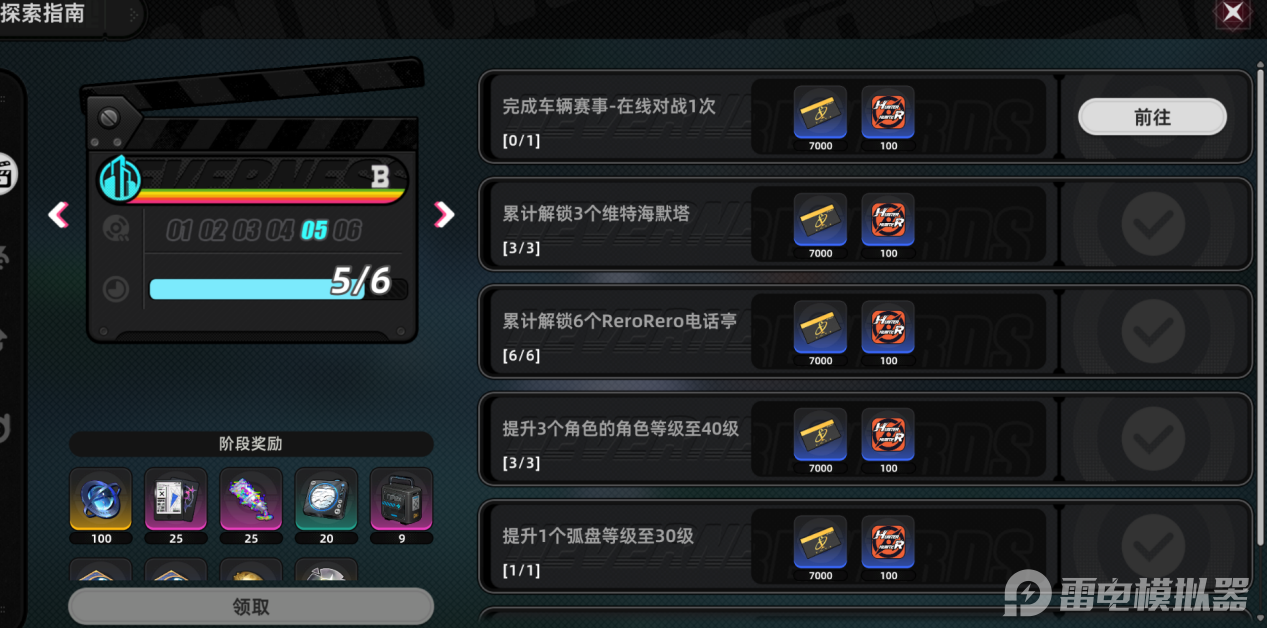The width and height of the screenshot is (1267, 628).
Task: Select stage 05 in the clapperboard
Action: [314, 231]
